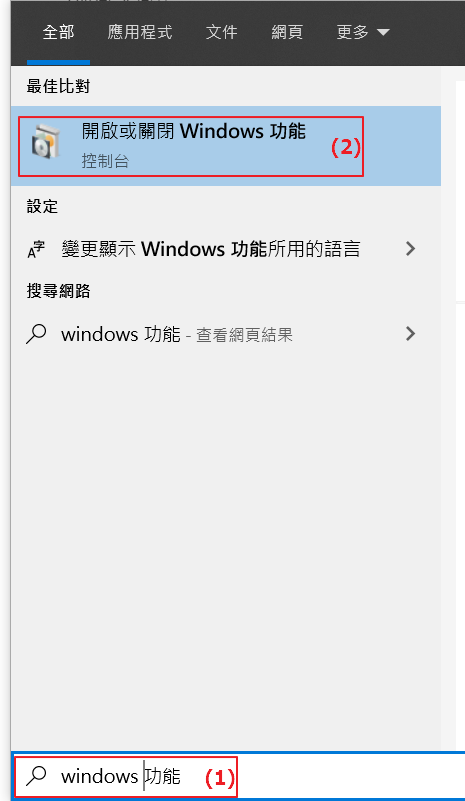
Task: Switch to the 應用程式 tab
Action: tap(140, 33)
